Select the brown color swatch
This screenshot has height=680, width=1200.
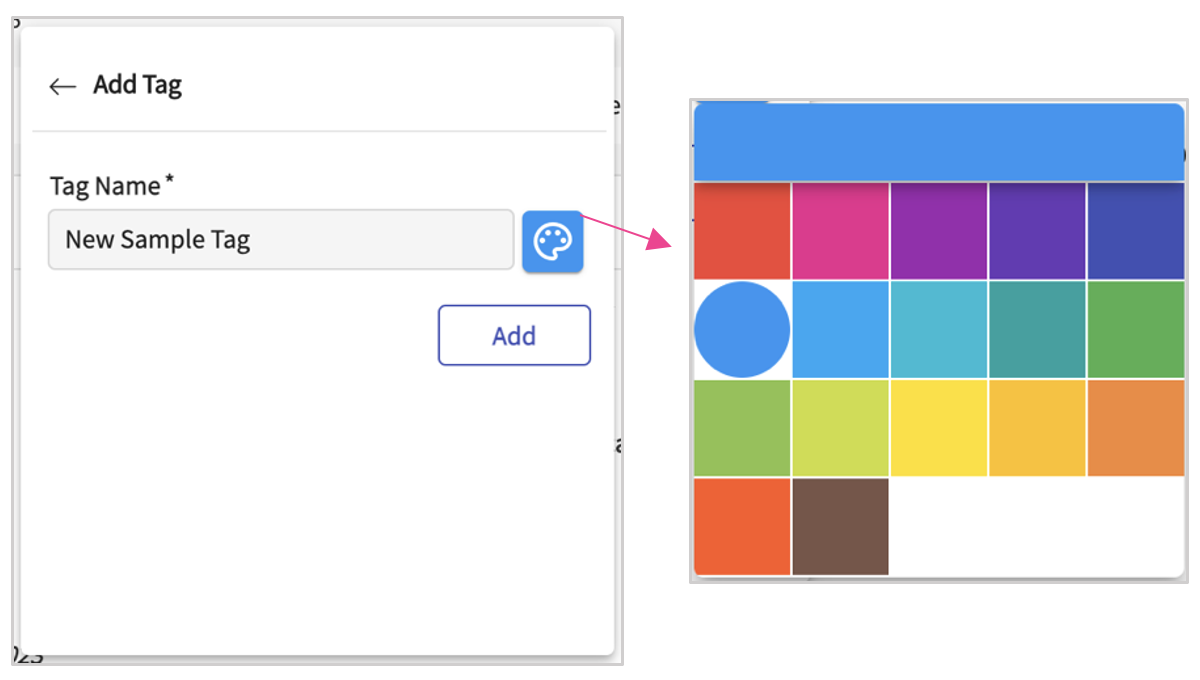[840, 526]
